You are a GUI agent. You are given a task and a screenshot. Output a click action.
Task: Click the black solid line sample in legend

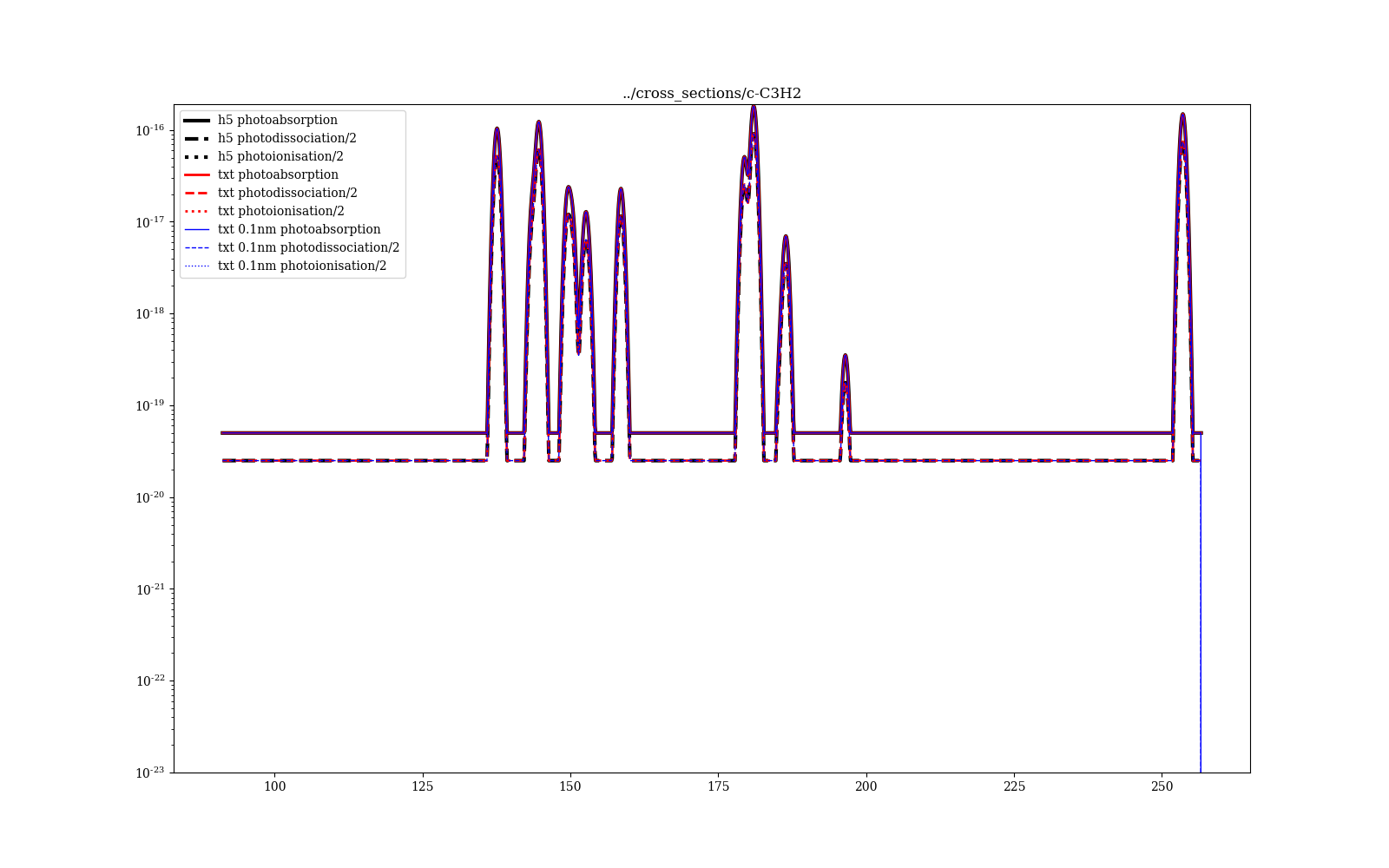tap(198, 120)
